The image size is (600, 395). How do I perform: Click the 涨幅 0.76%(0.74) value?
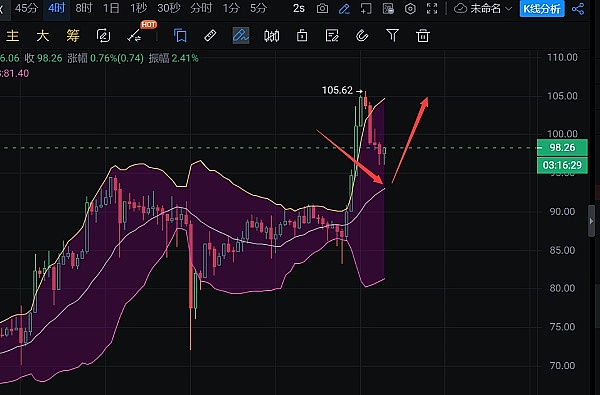click(x=106, y=58)
